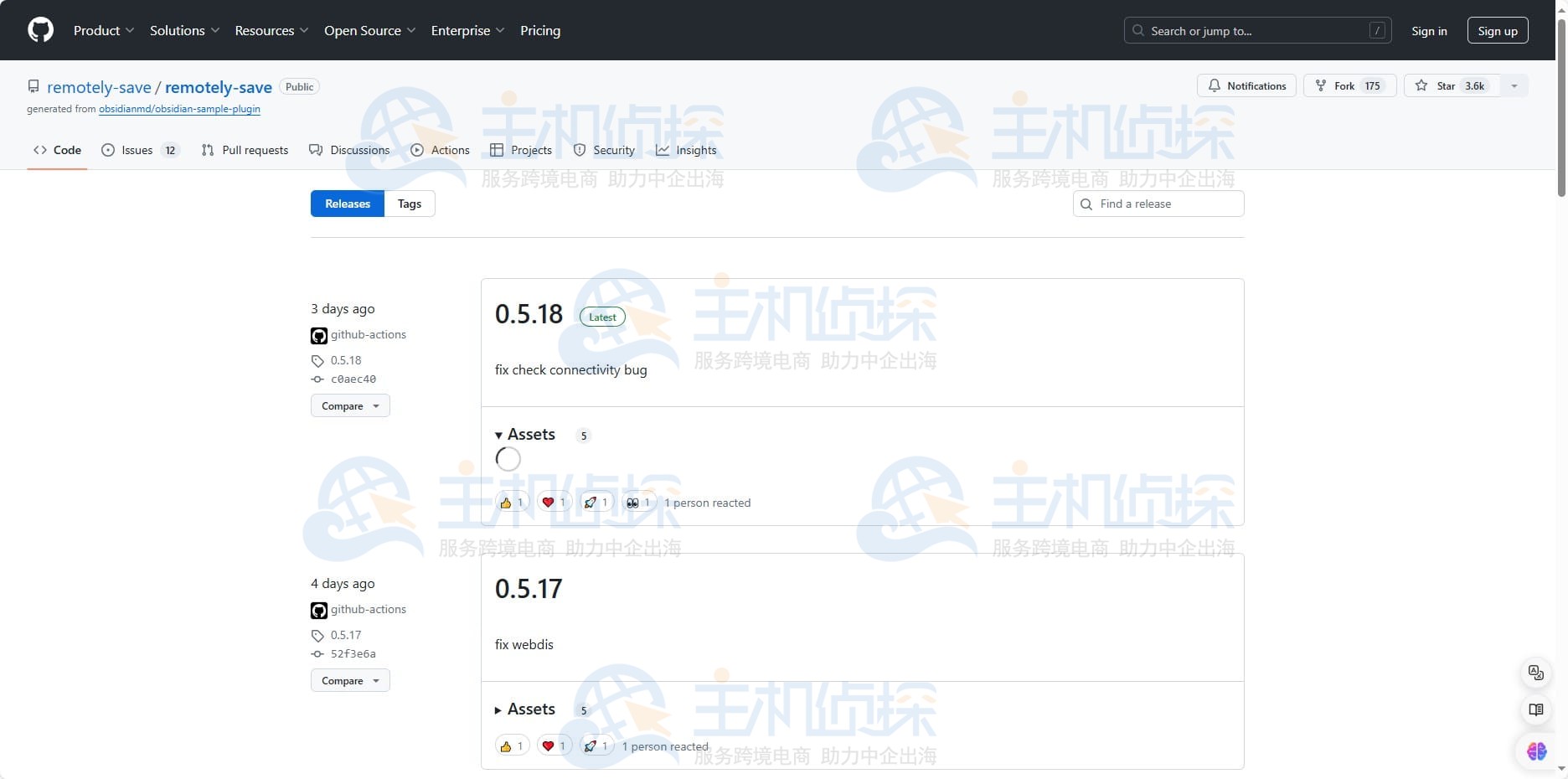Switch to the Tags tab
The image size is (1568, 779).
point(409,204)
